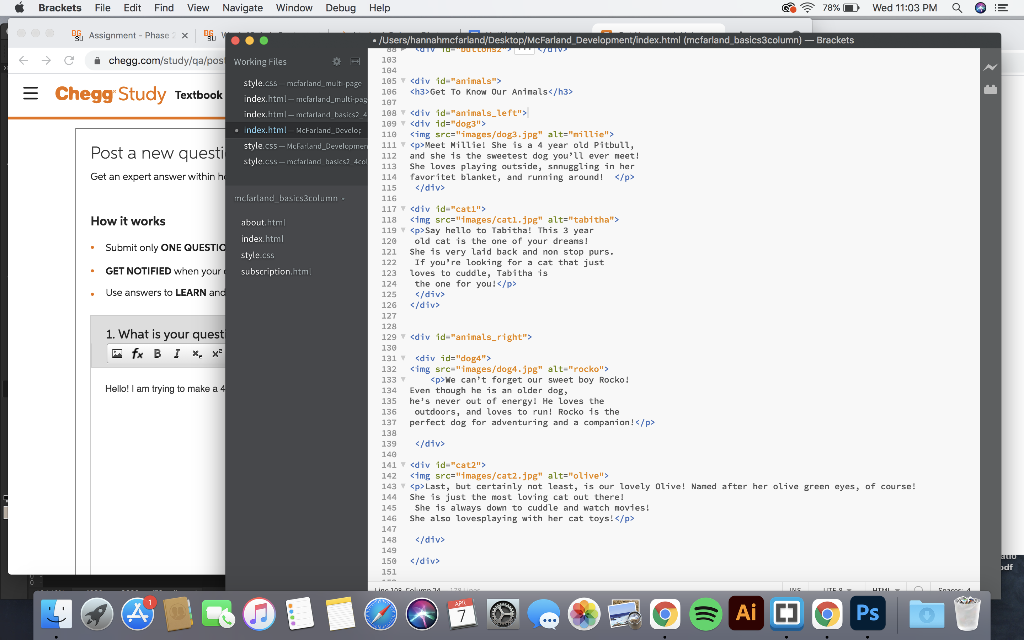
Task: Open the Extension Manager icon in Brackets
Action: pos(991,89)
